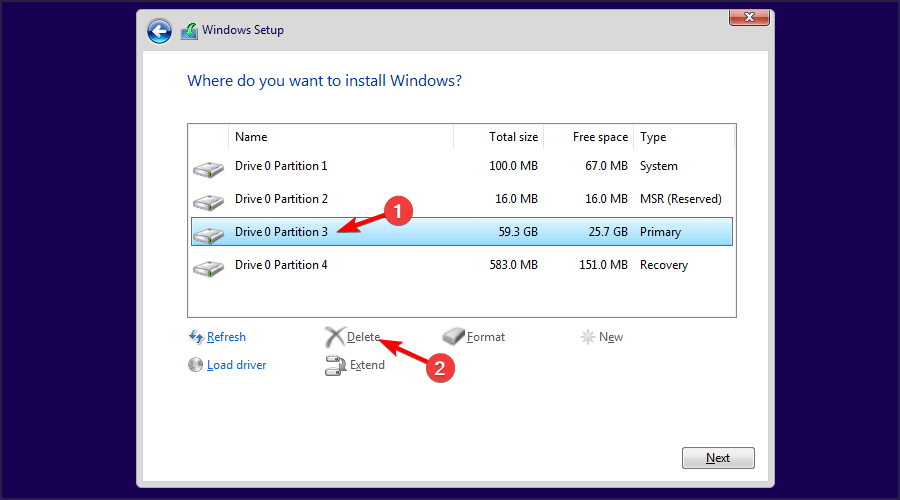Image resolution: width=900 pixels, height=500 pixels.
Task: Proceed with the Next button
Action: click(x=718, y=458)
